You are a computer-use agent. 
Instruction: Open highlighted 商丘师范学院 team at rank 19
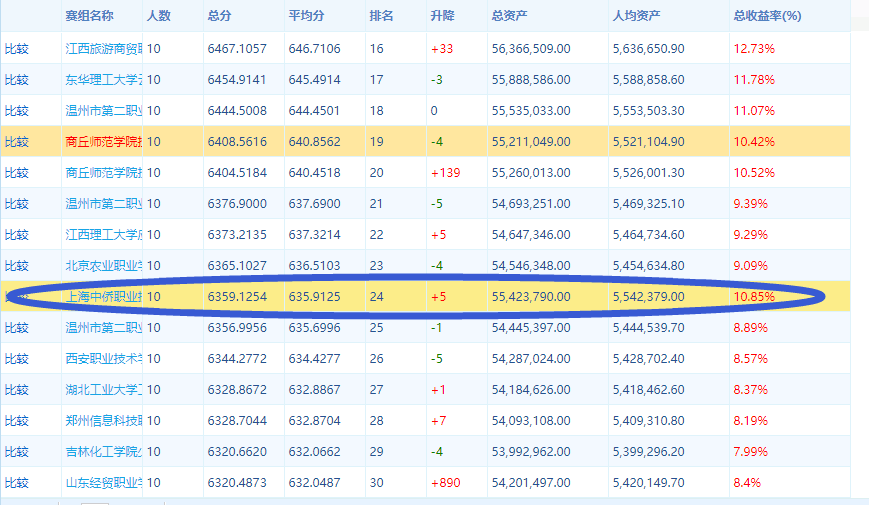(103, 141)
